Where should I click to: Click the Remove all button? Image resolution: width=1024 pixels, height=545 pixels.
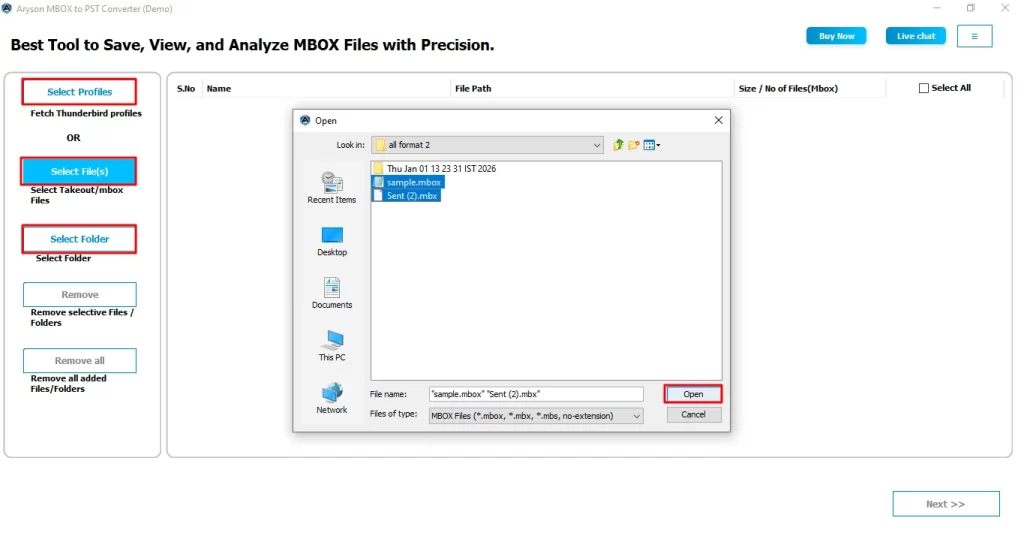point(80,360)
